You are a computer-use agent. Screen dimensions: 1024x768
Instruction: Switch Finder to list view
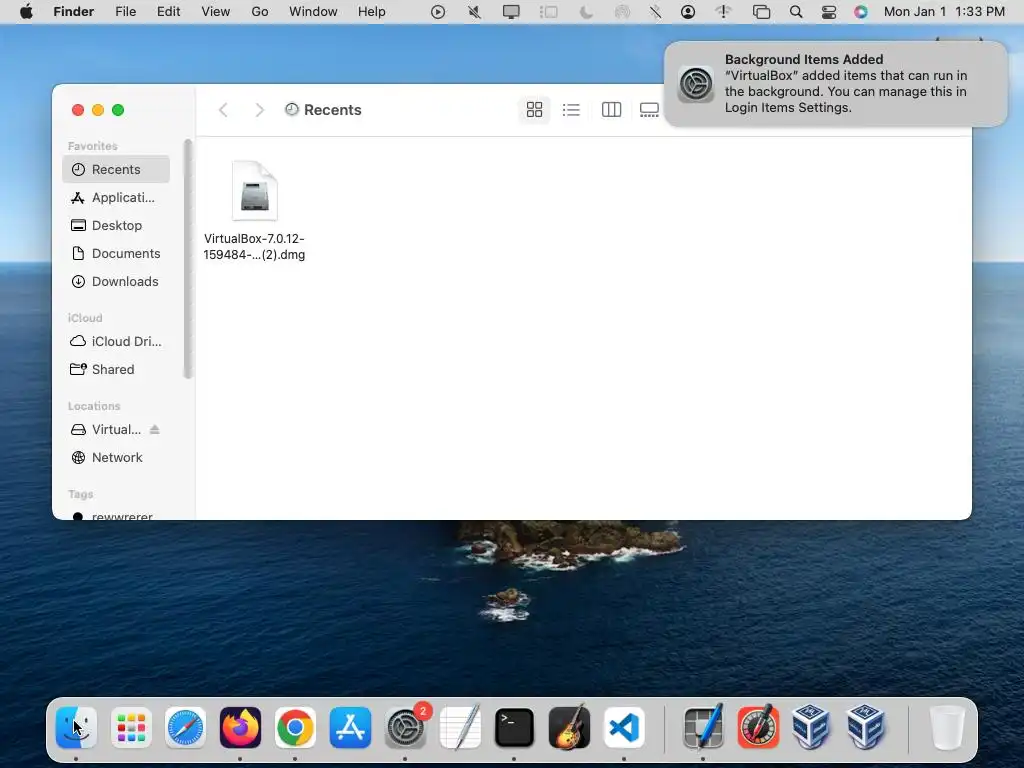pos(571,110)
